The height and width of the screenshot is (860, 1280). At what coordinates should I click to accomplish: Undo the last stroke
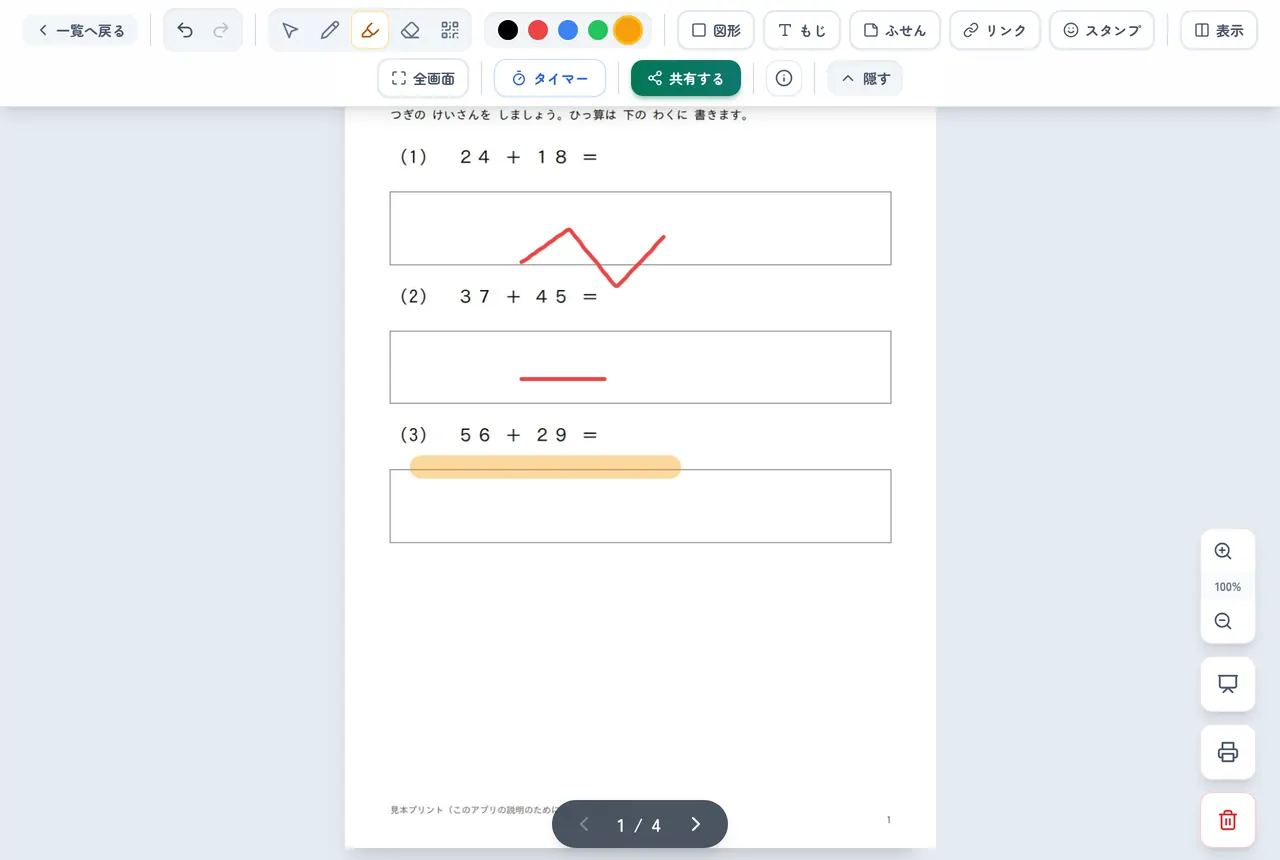coord(185,30)
